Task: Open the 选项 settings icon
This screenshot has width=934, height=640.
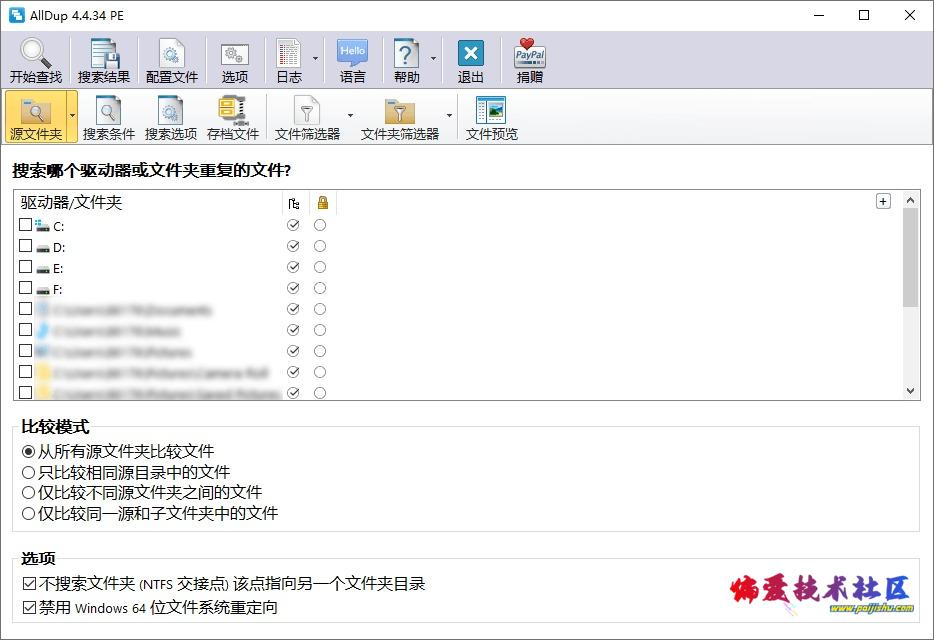Action: point(235,54)
